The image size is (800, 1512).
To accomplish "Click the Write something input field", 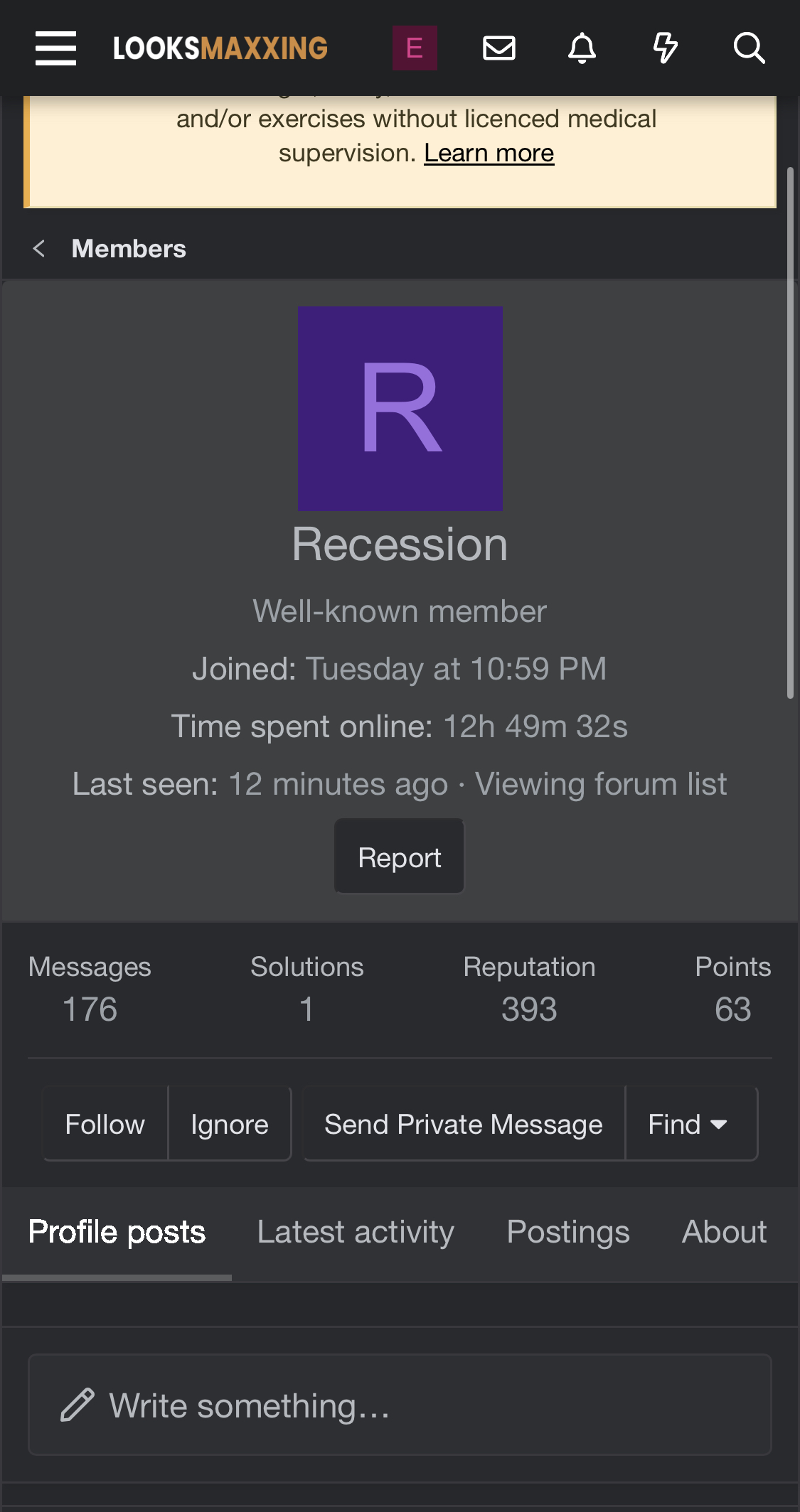I will click(x=400, y=1405).
